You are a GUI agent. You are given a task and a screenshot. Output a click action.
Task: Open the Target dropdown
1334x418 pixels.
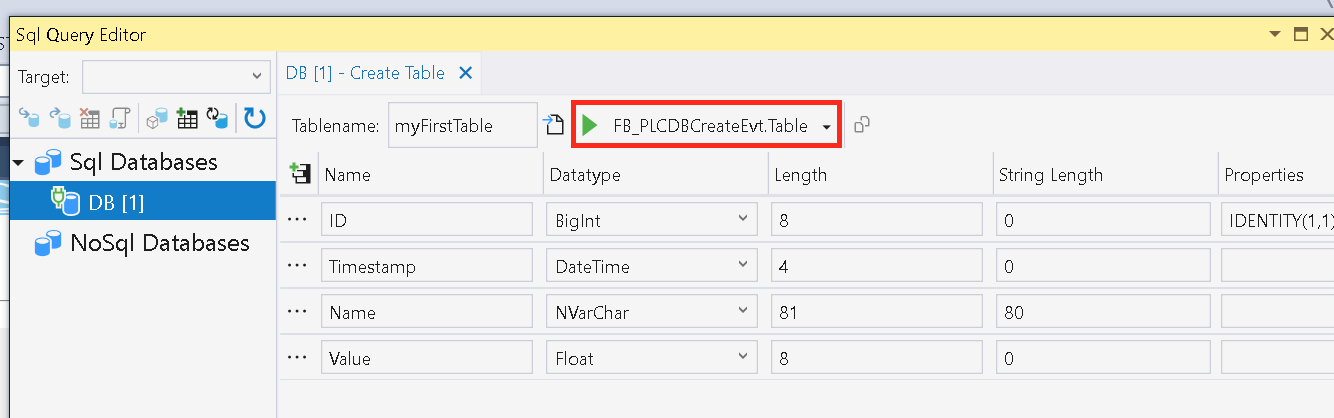tap(176, 76)
